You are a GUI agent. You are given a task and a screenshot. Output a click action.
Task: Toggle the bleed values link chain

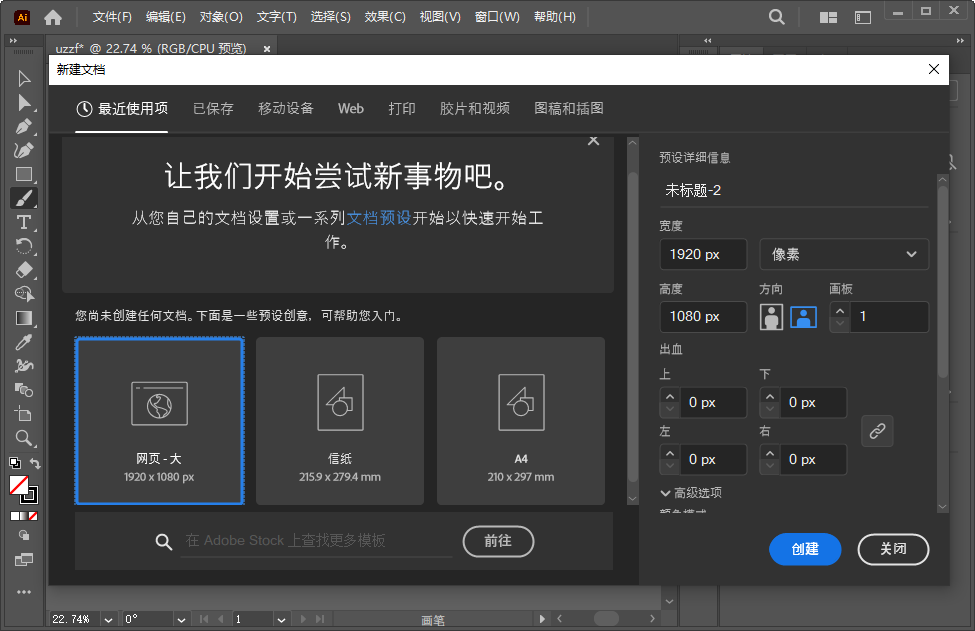[x=877, y=431]
